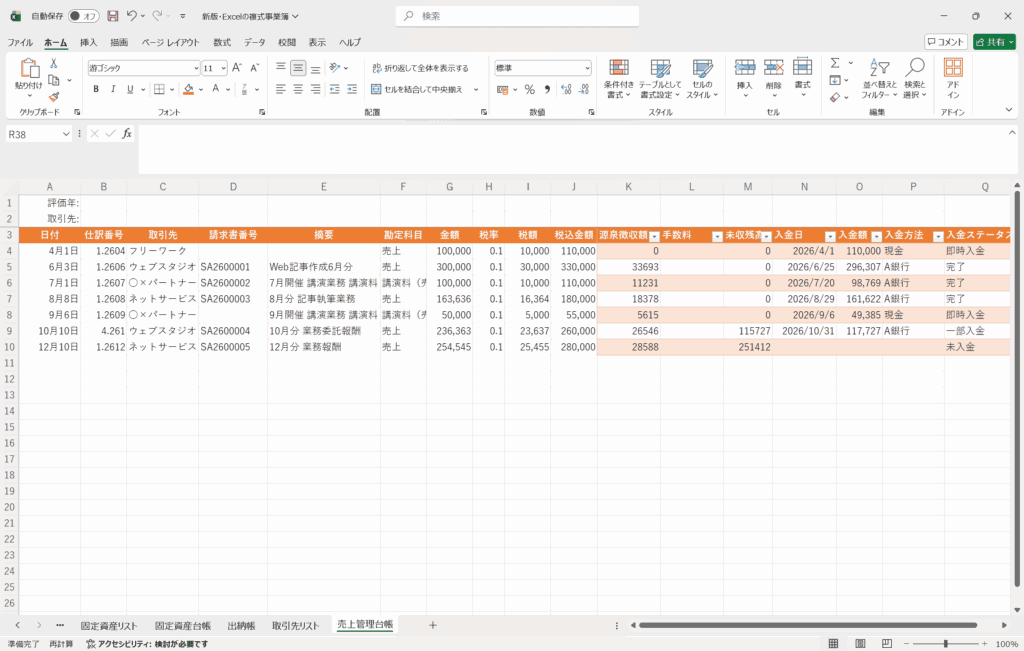
Task: Open the アドイン add-ins icon
Action: (x=953, y=78)
